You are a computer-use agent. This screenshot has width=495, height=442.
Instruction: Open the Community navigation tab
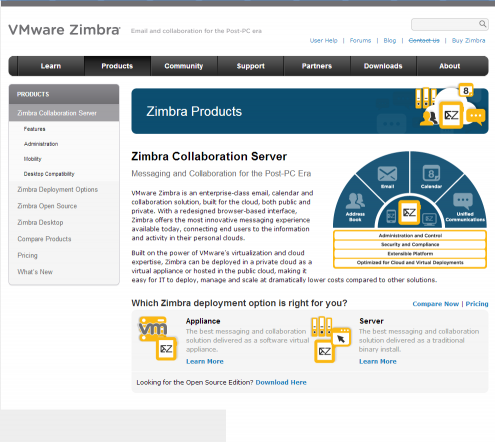(x=184, y=66)
